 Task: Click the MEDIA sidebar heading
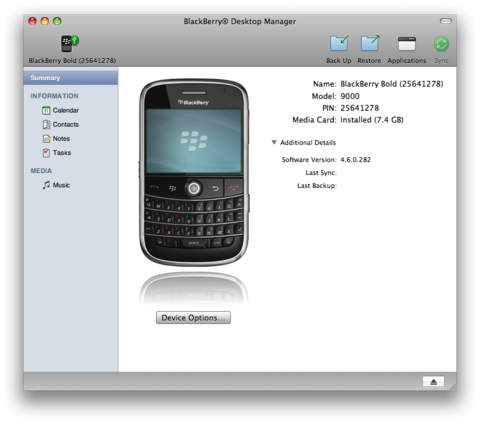click(41, 171)
